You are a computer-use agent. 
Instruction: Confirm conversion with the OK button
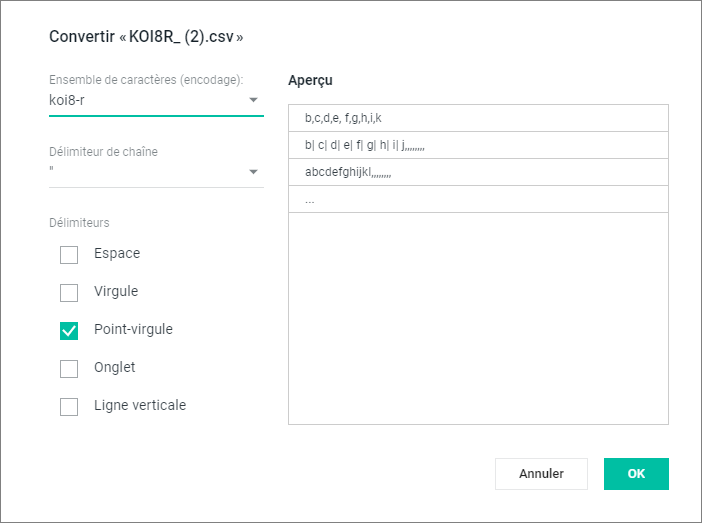click(x=636, y=474)
